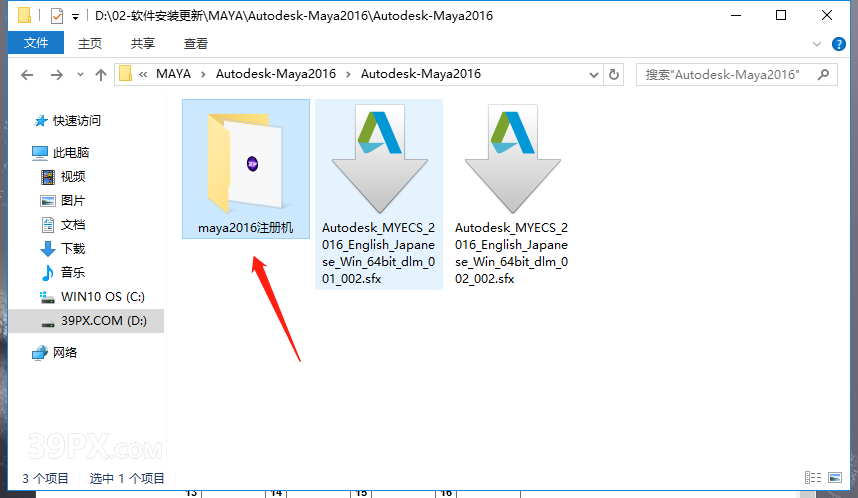Refresh the current folder
Viewport: 858px width, 498px height.
pos(614,74)
